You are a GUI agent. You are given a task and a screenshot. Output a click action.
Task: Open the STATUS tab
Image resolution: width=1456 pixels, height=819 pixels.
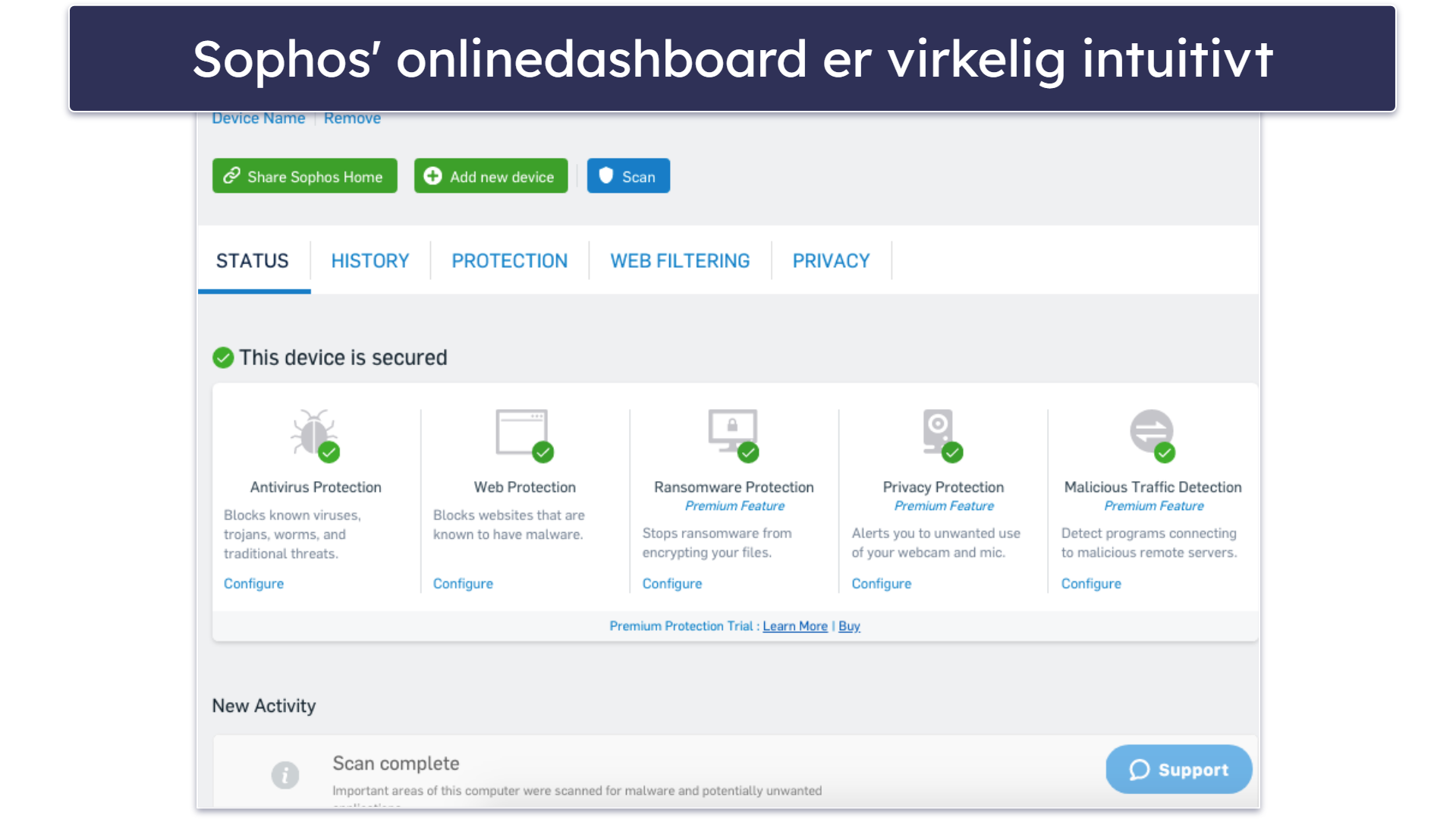[x=253, y=261]
